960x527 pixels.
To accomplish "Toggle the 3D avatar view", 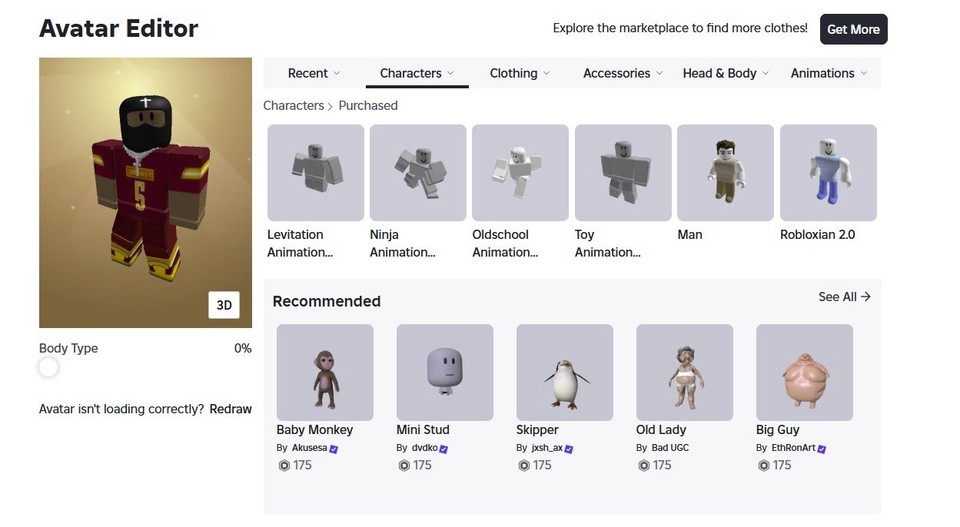I will [224, 305].
